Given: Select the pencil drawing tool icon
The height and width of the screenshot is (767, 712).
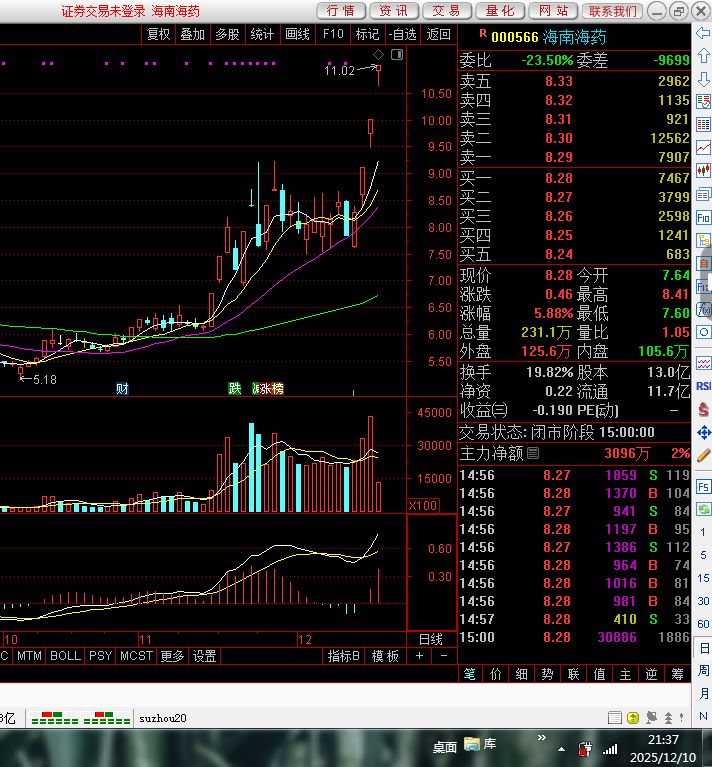Looking at the screenshot, I should click(x=703, y=455).
